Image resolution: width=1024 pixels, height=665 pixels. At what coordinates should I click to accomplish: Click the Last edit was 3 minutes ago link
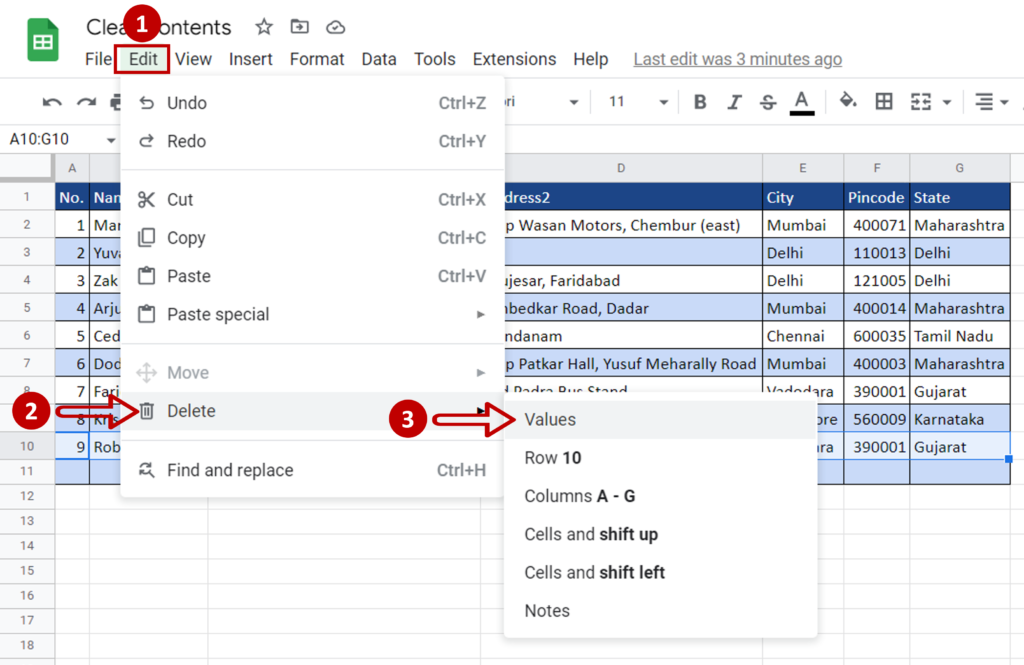tap(737, 59)
